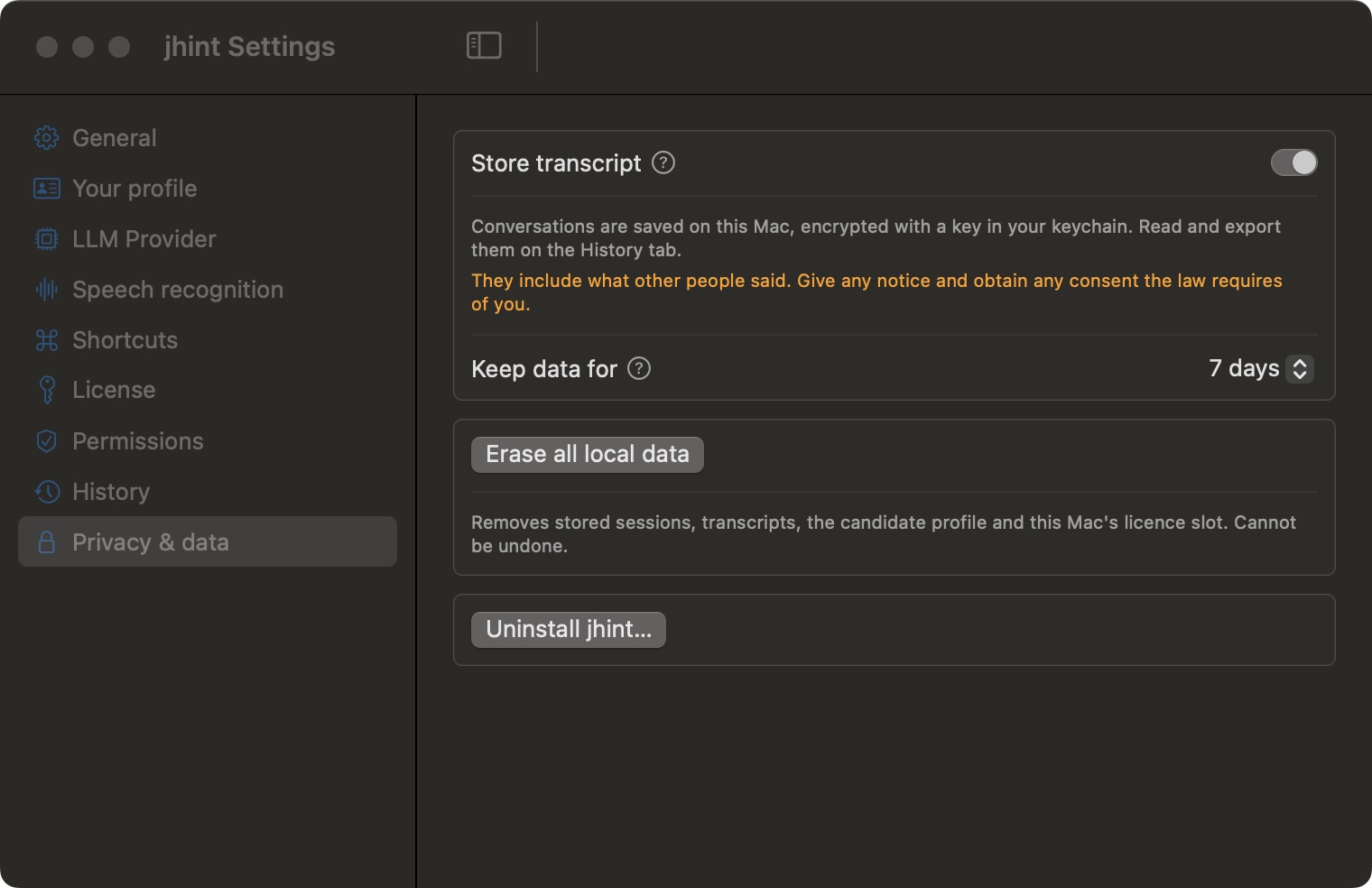This screenshot has width=1372, height=888.
Task: Click the zoom window button
Action: [119, 46]
